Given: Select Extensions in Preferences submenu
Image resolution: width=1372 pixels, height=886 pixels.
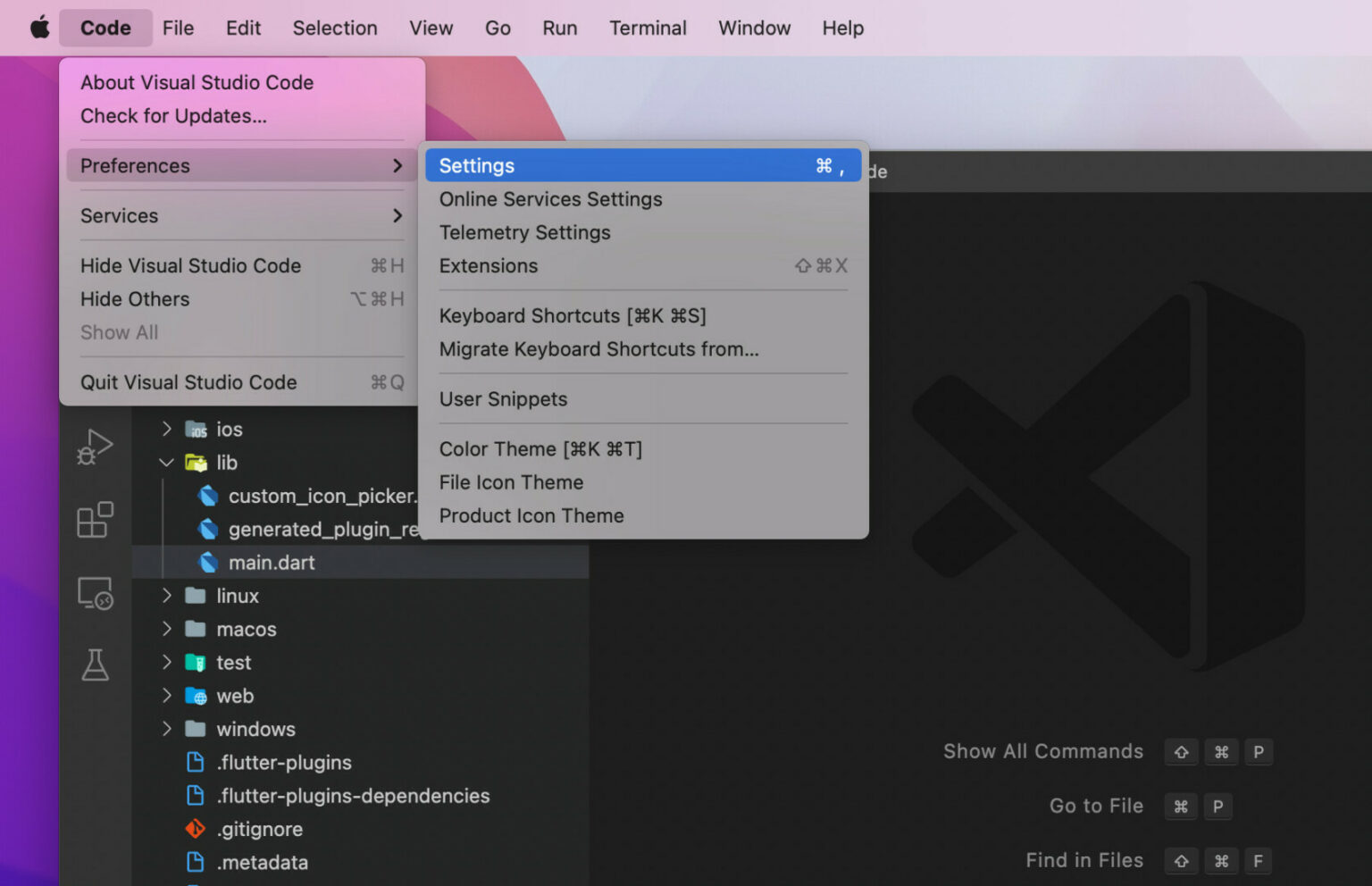Looking at the screenshot, I should pyautogui.click(x=643, y=266).
